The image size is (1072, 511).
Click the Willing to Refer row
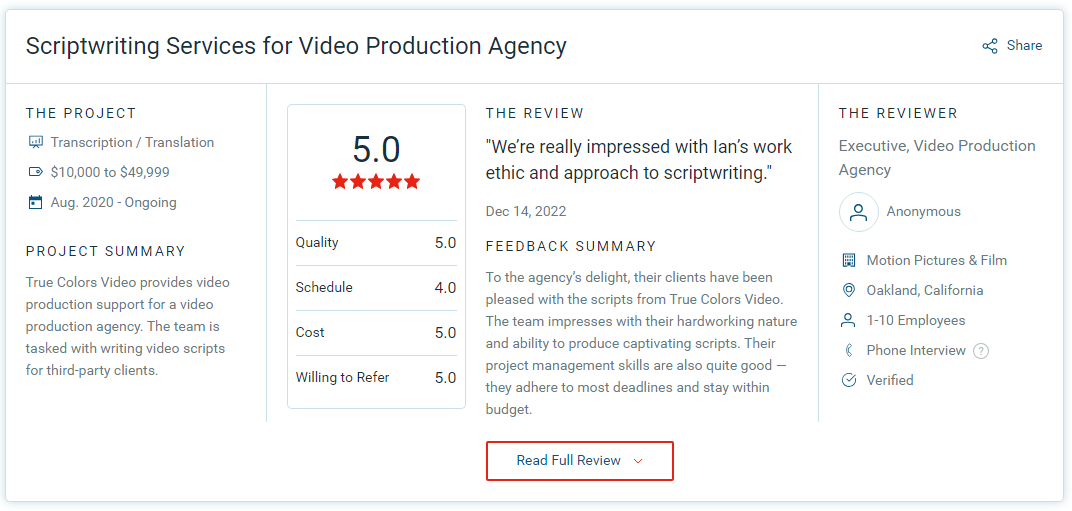click(x=376, y=378)
